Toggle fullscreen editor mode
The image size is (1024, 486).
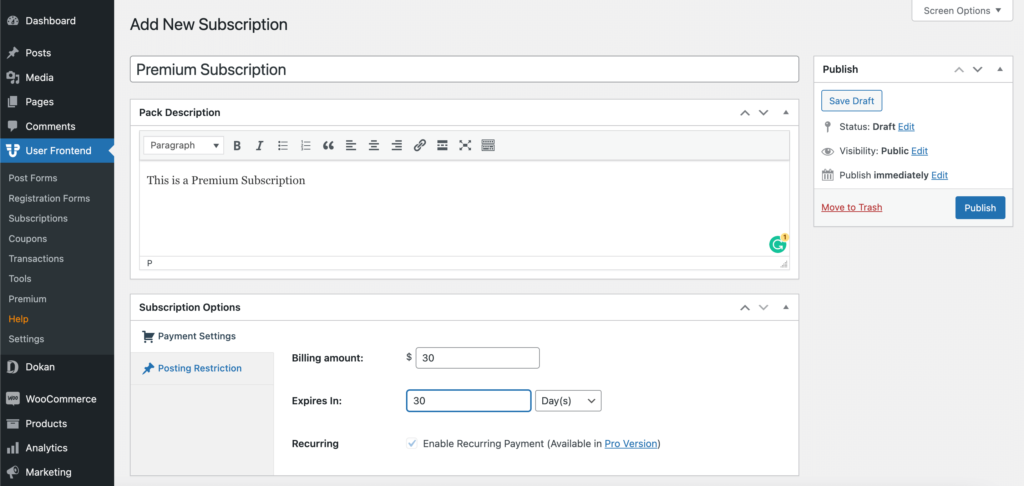pyautogui.click(x=465, y=146)
